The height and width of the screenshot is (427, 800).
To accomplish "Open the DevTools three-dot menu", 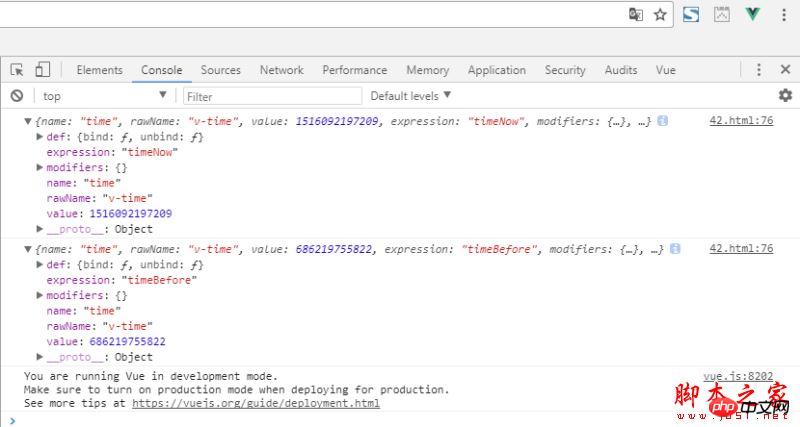I will (758, 70).
